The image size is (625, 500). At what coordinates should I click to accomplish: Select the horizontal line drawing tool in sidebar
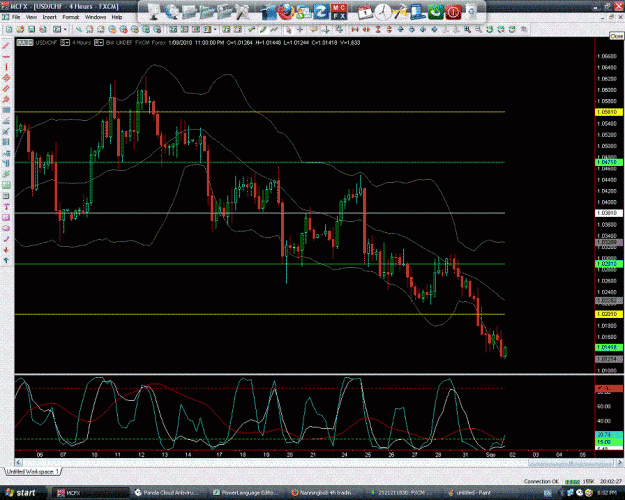[6, 57]
